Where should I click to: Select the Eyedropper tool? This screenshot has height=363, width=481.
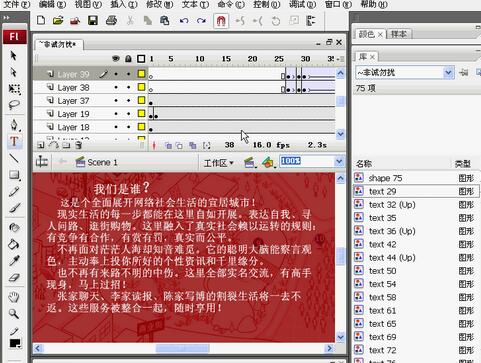click(14, 261)
